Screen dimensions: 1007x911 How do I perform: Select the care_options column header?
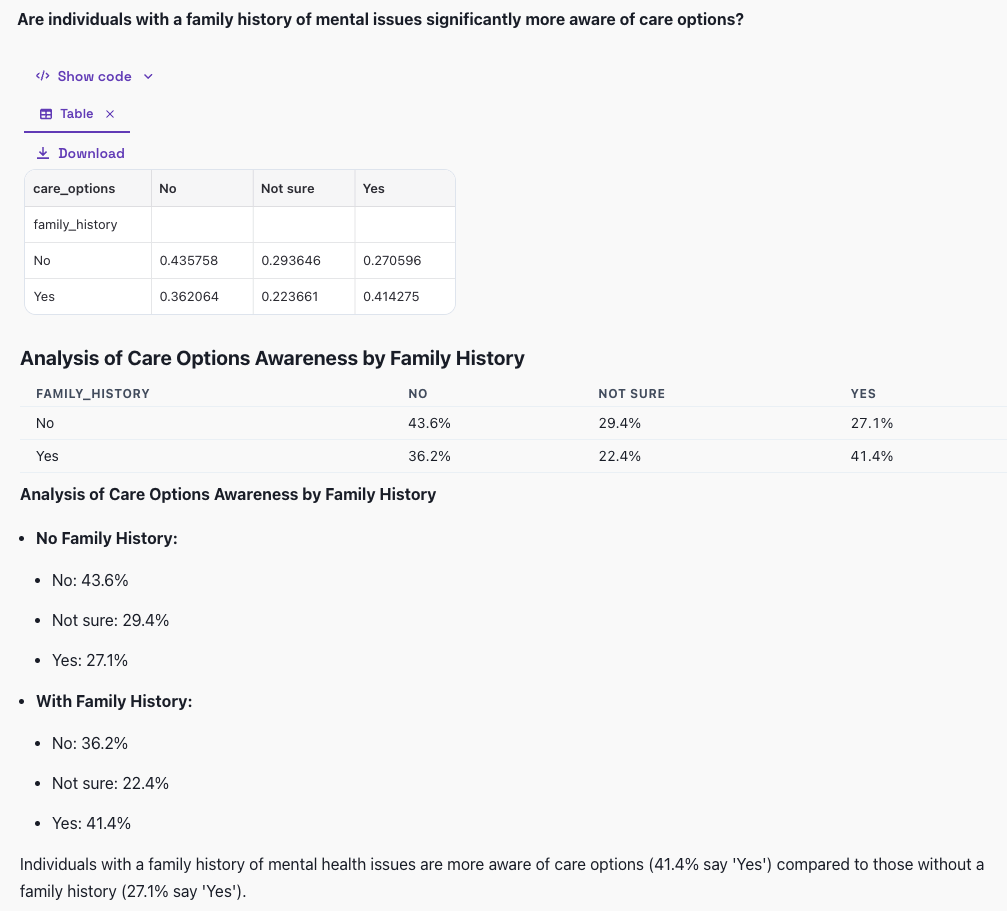pos(74,188)
